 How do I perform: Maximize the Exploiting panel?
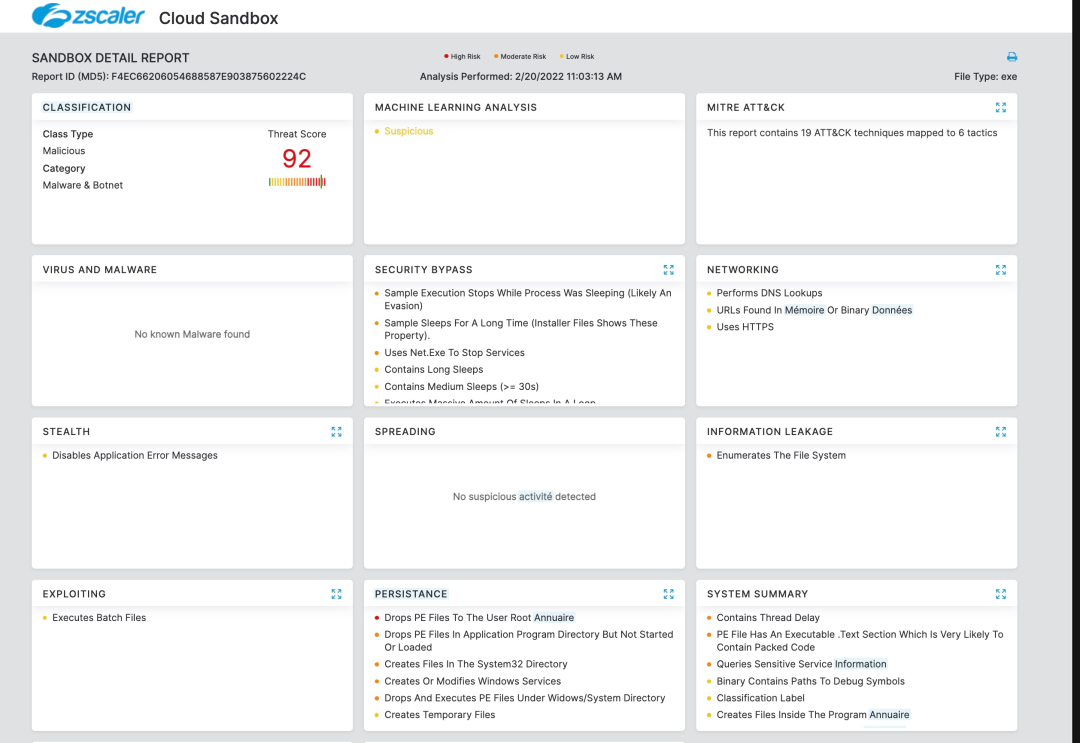point(336,593)
